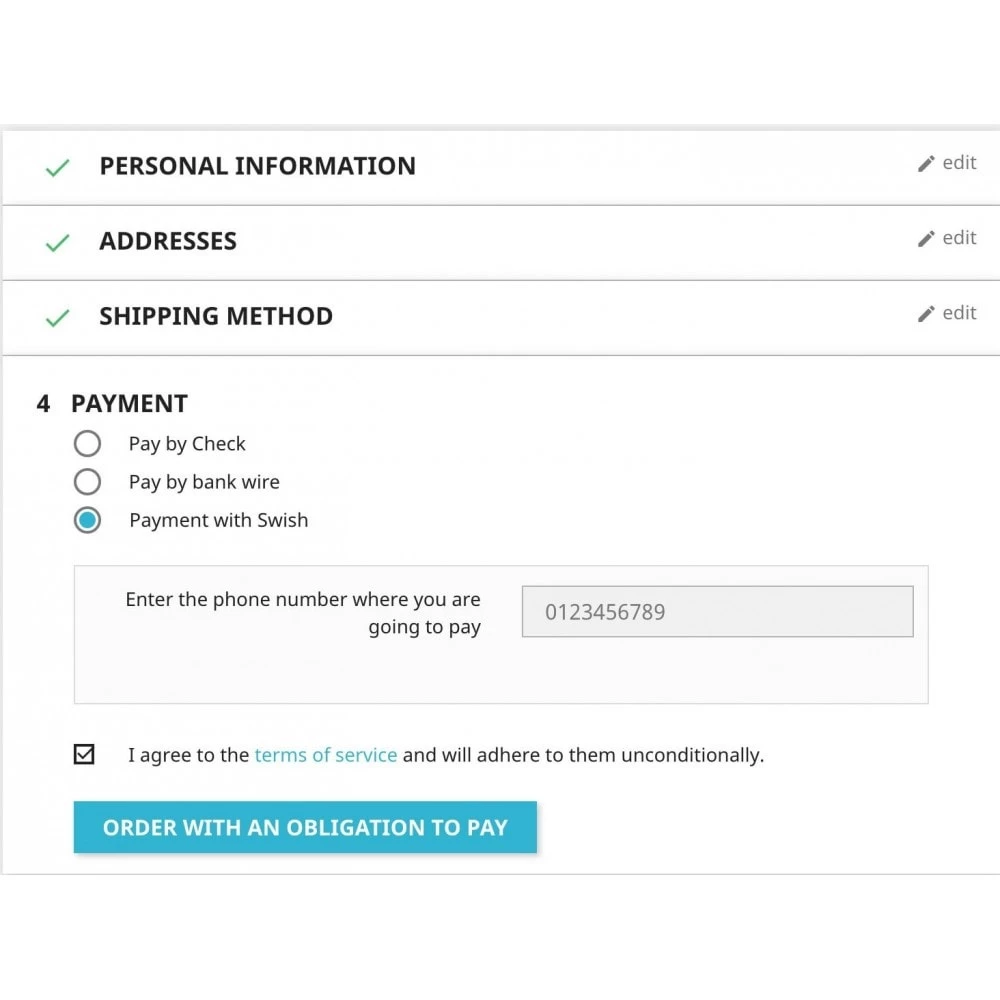This screenshot has width=1000, height=1000.
Task: Click the green checkmark next to Shipping Method
Action: click(57, 318)
